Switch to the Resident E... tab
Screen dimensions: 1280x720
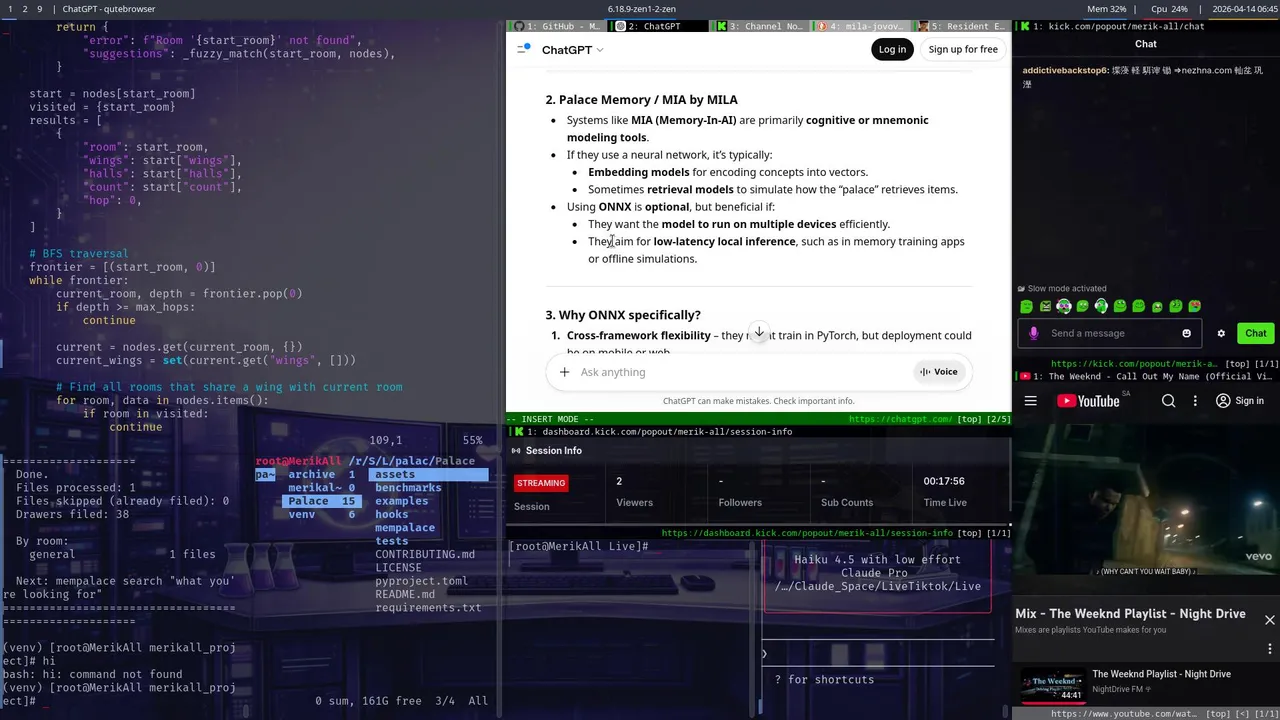pos(960,26)
